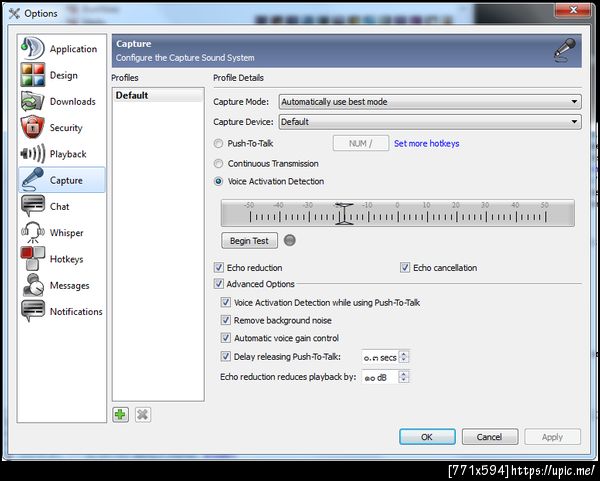Click the Design colored squares icon
The height and width of the screenshot is (481, 600).
33,75
